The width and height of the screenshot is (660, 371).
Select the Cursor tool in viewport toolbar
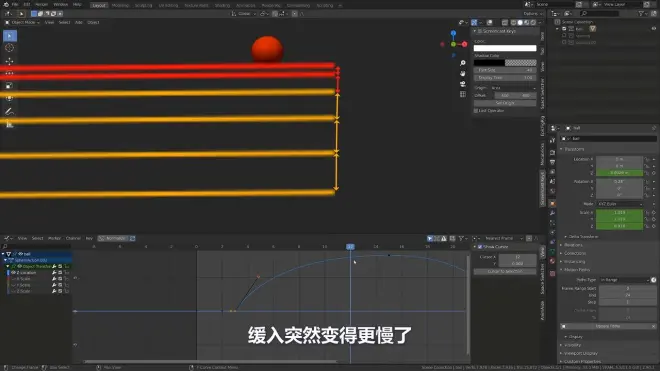pos(9,48)
